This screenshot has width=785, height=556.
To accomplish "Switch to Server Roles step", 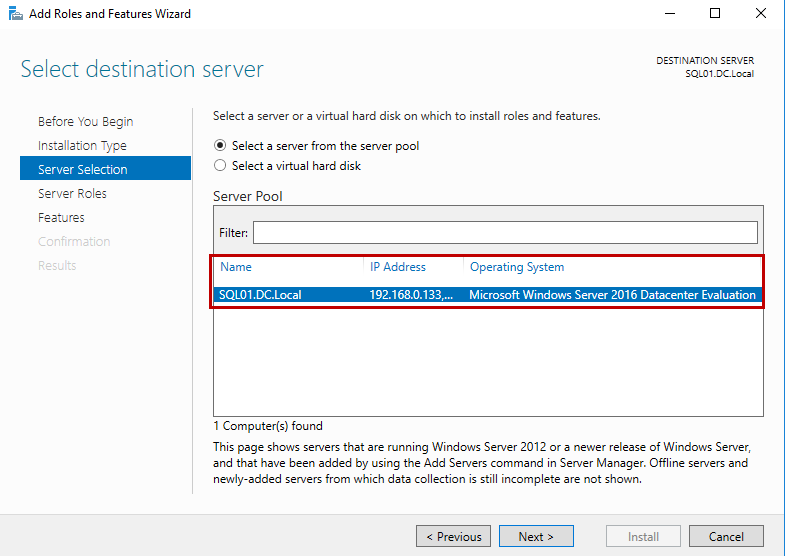I will (x=72, y=194).
